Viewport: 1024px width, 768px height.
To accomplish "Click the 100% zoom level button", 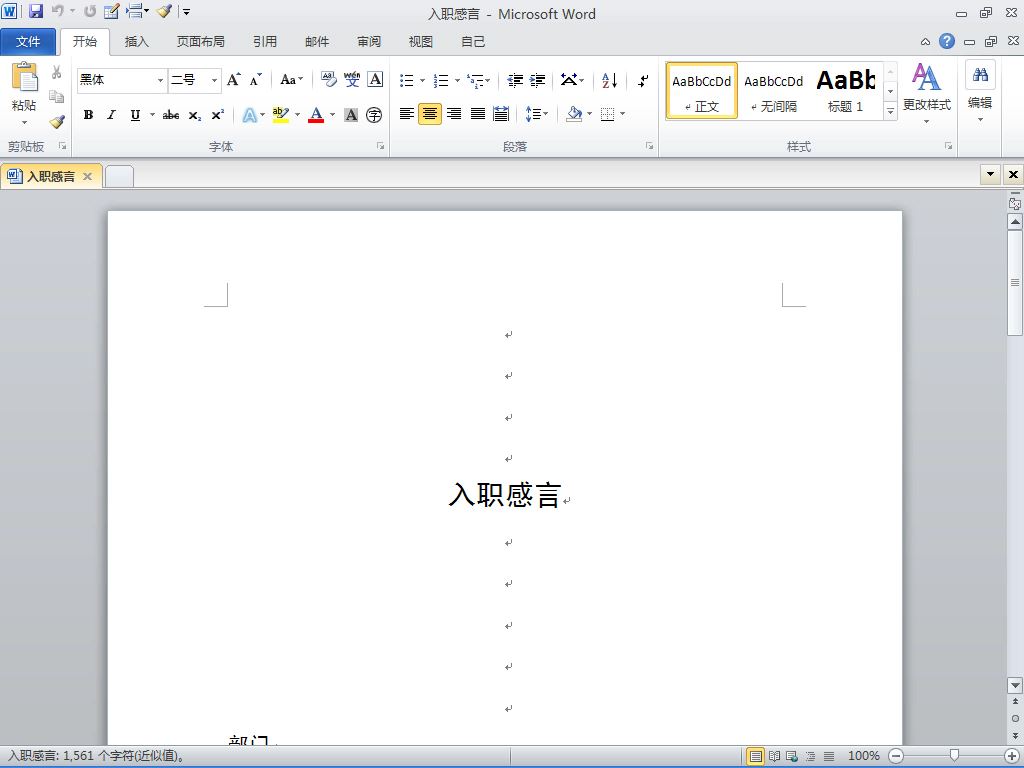I will [863, 756].
